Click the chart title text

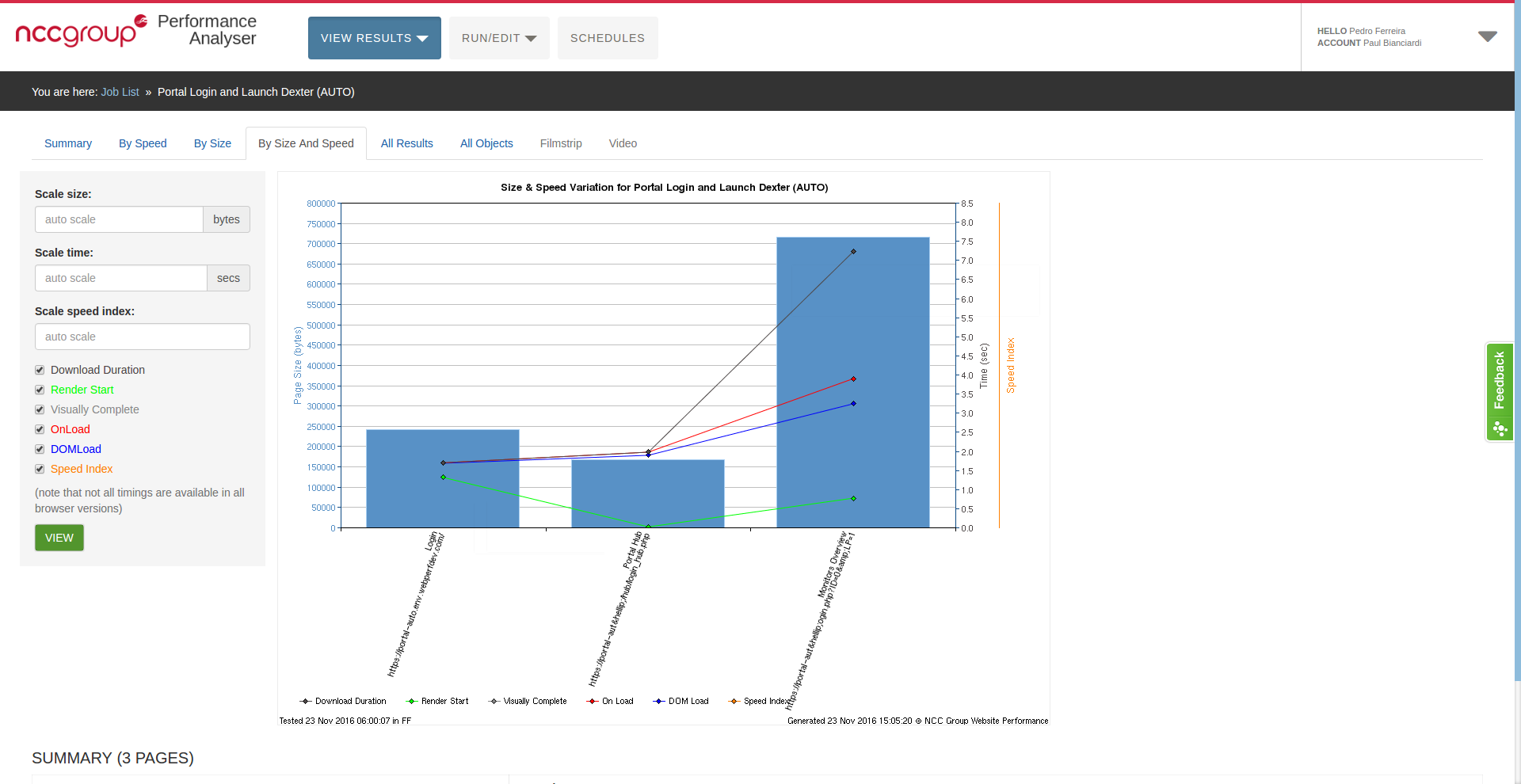coord(665,188)
